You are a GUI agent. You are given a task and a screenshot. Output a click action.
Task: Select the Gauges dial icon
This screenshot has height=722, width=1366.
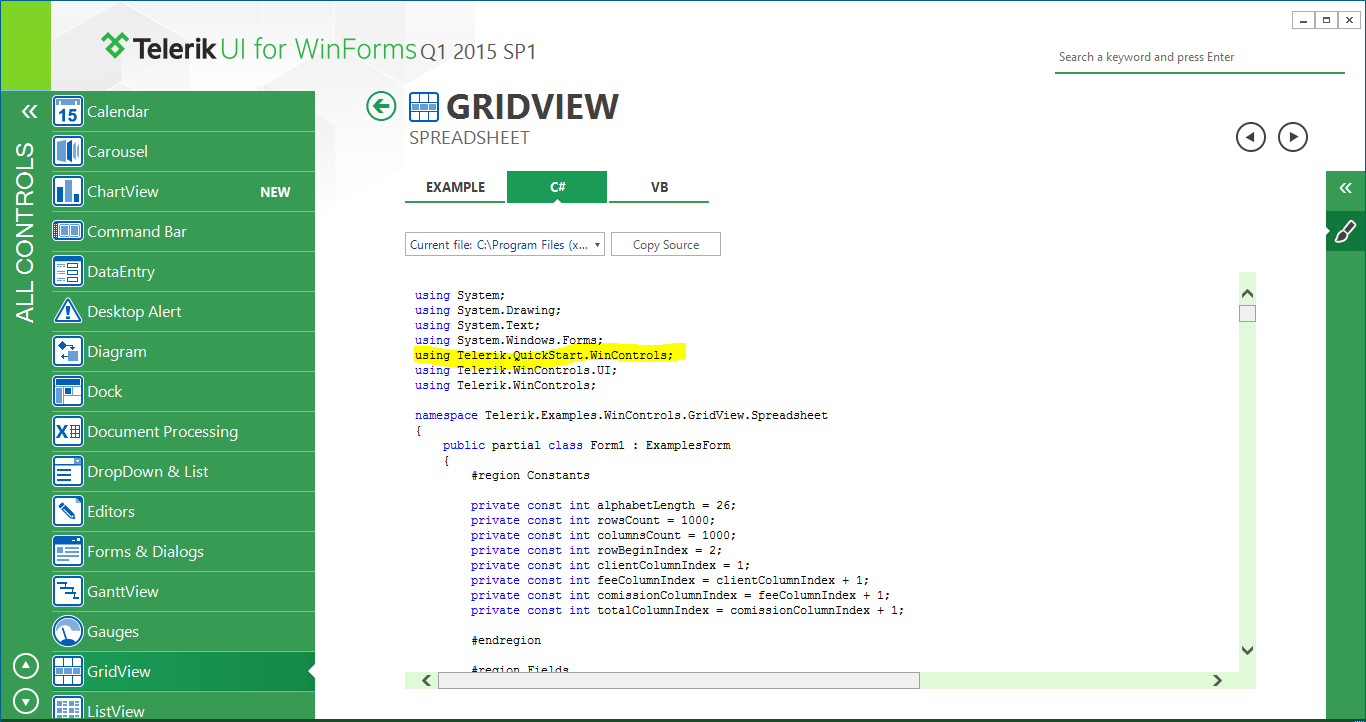tap(67, 632)
